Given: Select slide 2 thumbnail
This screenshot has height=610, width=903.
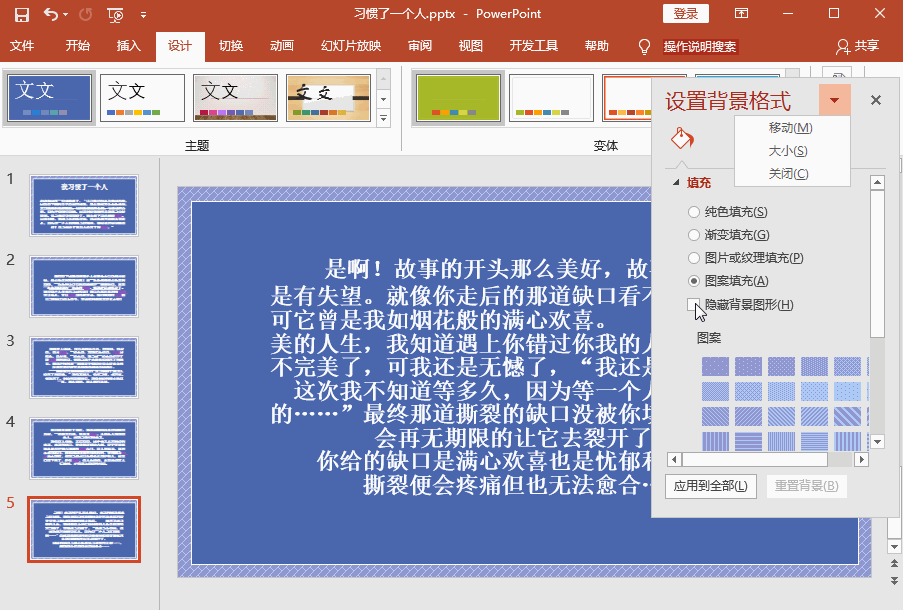Looking at the screenshot, I should tap(84, 287).
